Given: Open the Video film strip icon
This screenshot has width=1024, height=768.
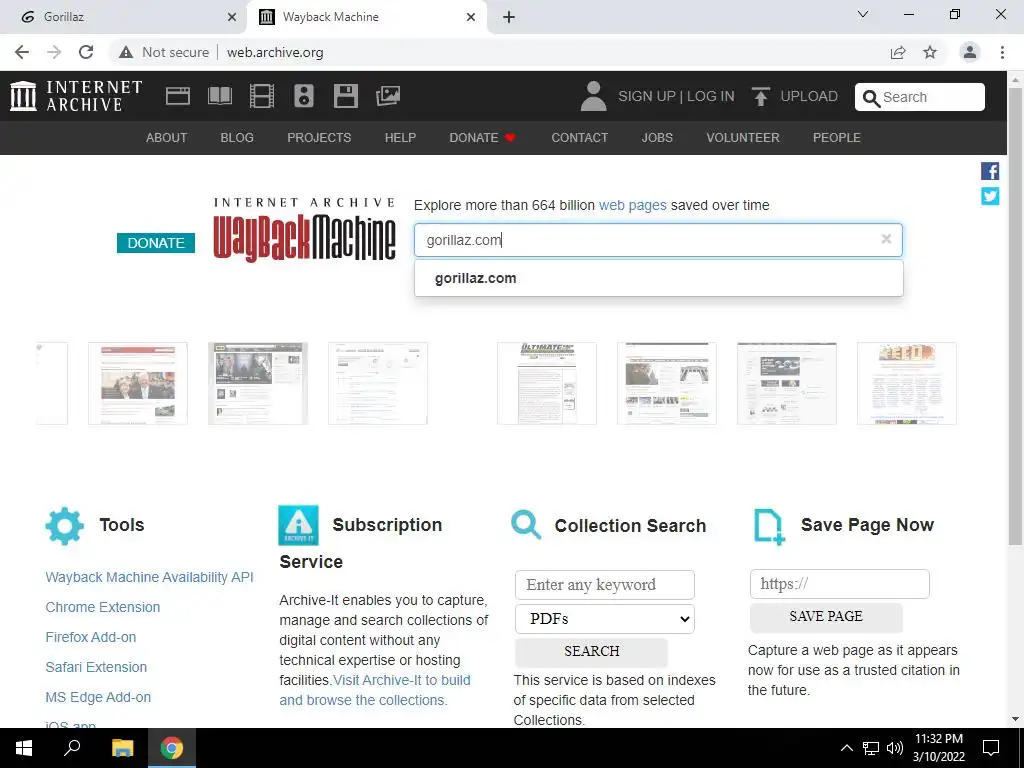Looking at the screenshot, I should tap(262, 96).
